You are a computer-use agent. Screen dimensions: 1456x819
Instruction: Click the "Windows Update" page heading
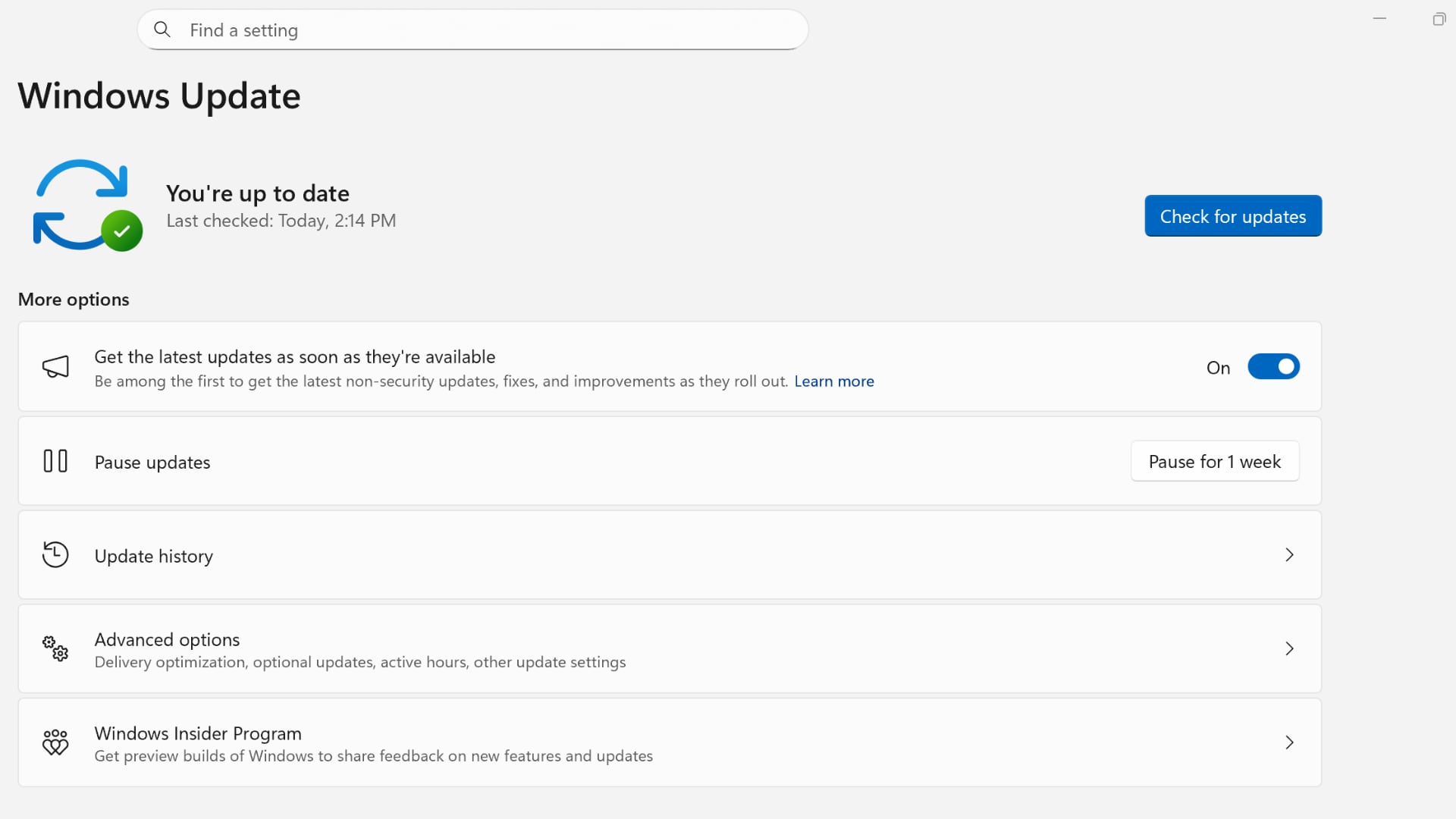[159, 96]
